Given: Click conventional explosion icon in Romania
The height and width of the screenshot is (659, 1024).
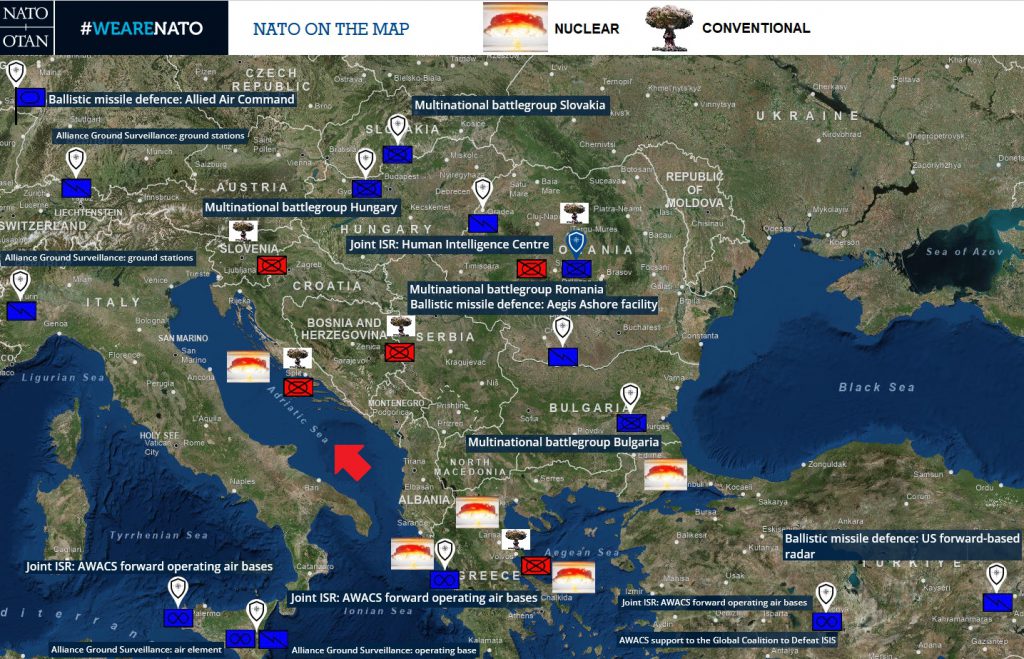Looking at the screenshot, I should (574, 213).
